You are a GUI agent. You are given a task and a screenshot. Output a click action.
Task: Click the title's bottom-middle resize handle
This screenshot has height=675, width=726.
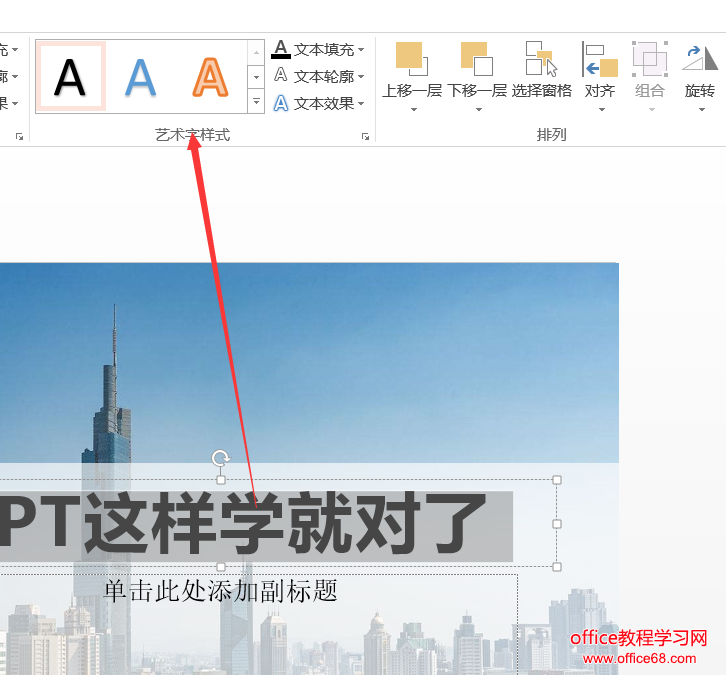[221, 567]
